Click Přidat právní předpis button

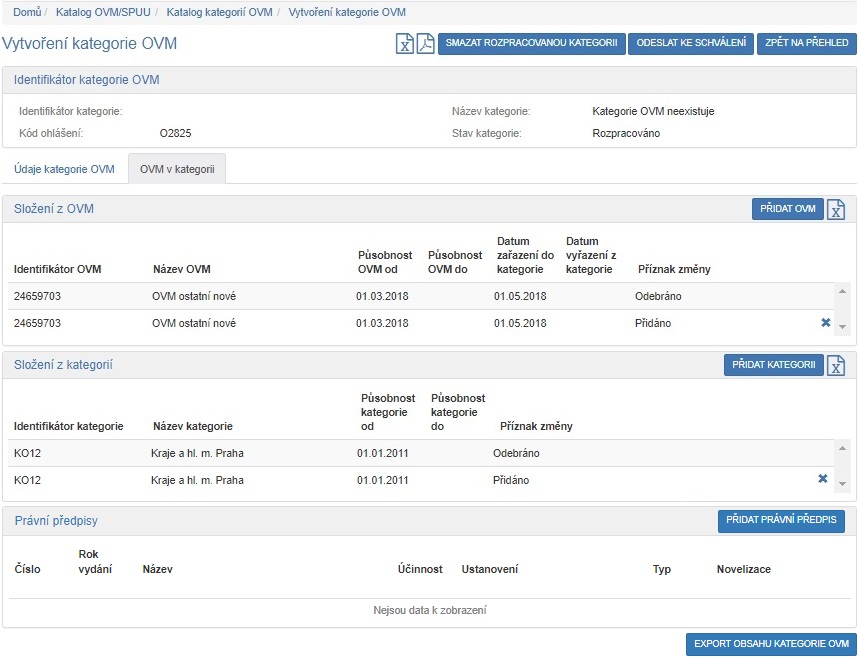(x=781, y=521)
